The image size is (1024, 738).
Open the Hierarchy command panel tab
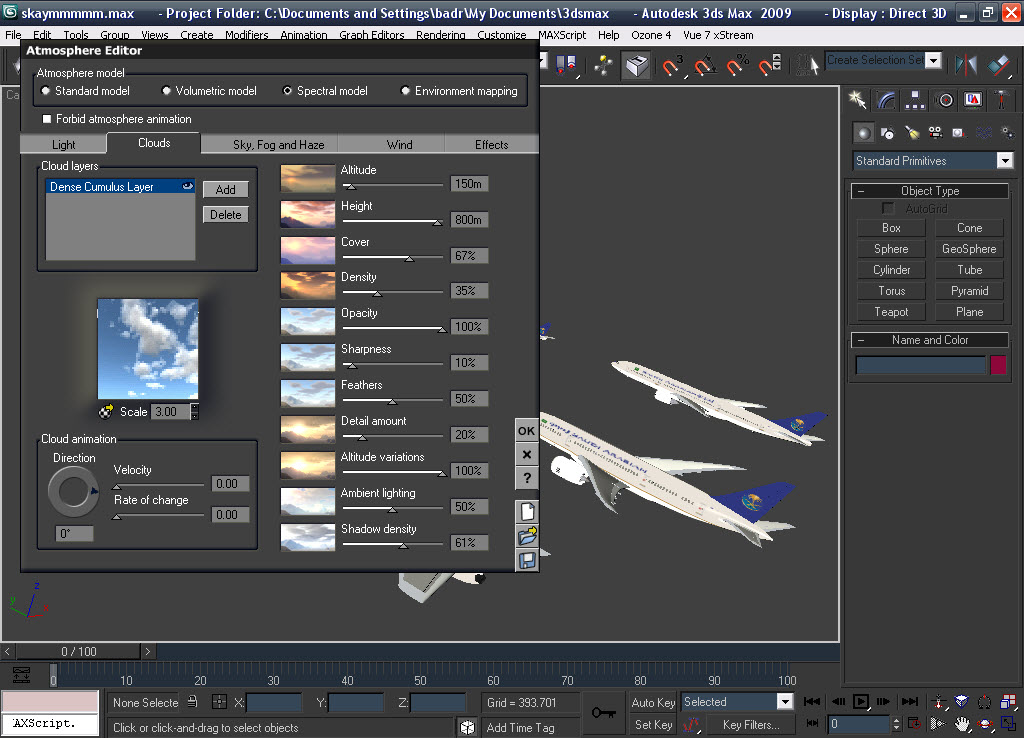pyautogui.click(x=915, y=100)
